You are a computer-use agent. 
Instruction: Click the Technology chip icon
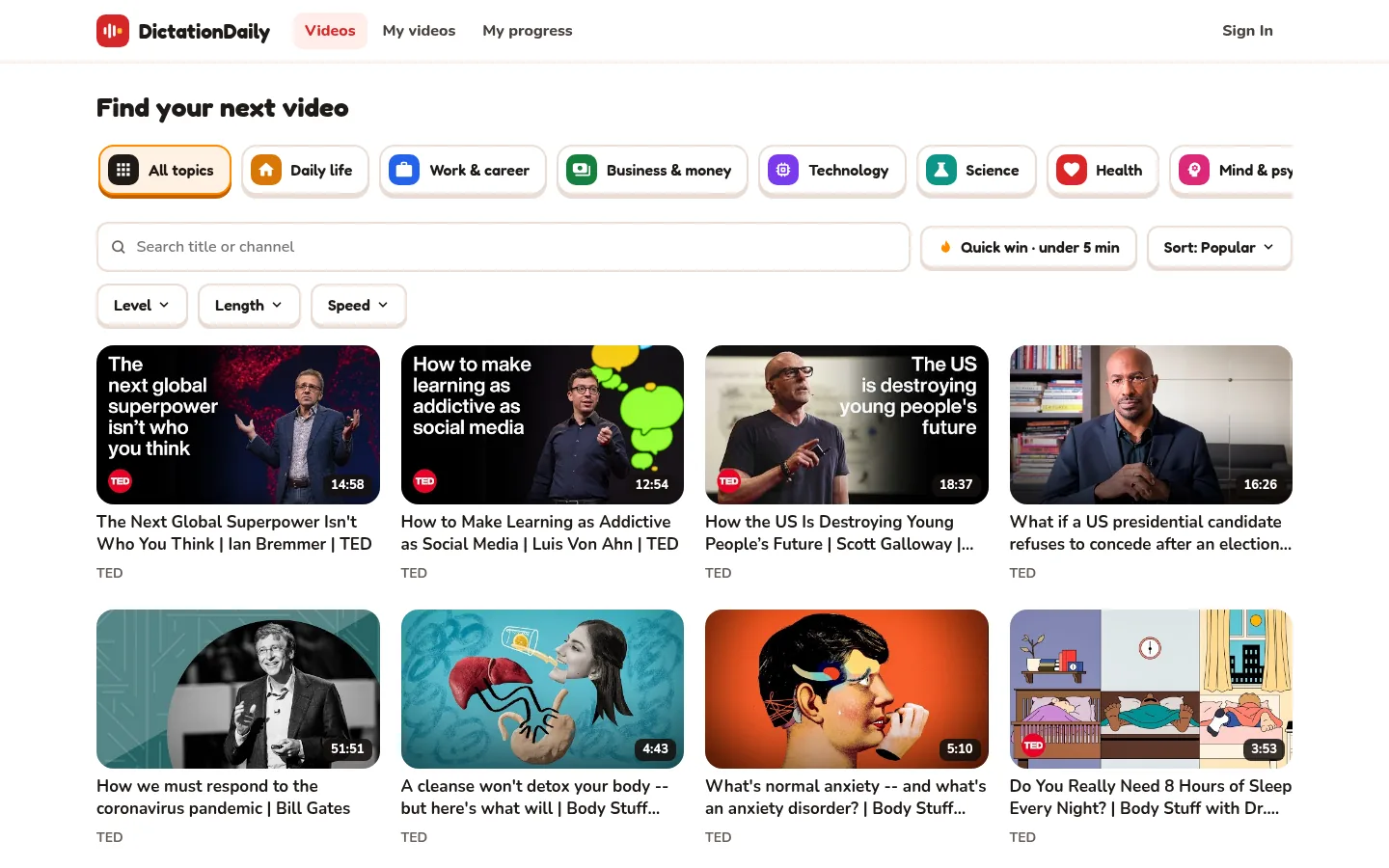pos(783,170)
